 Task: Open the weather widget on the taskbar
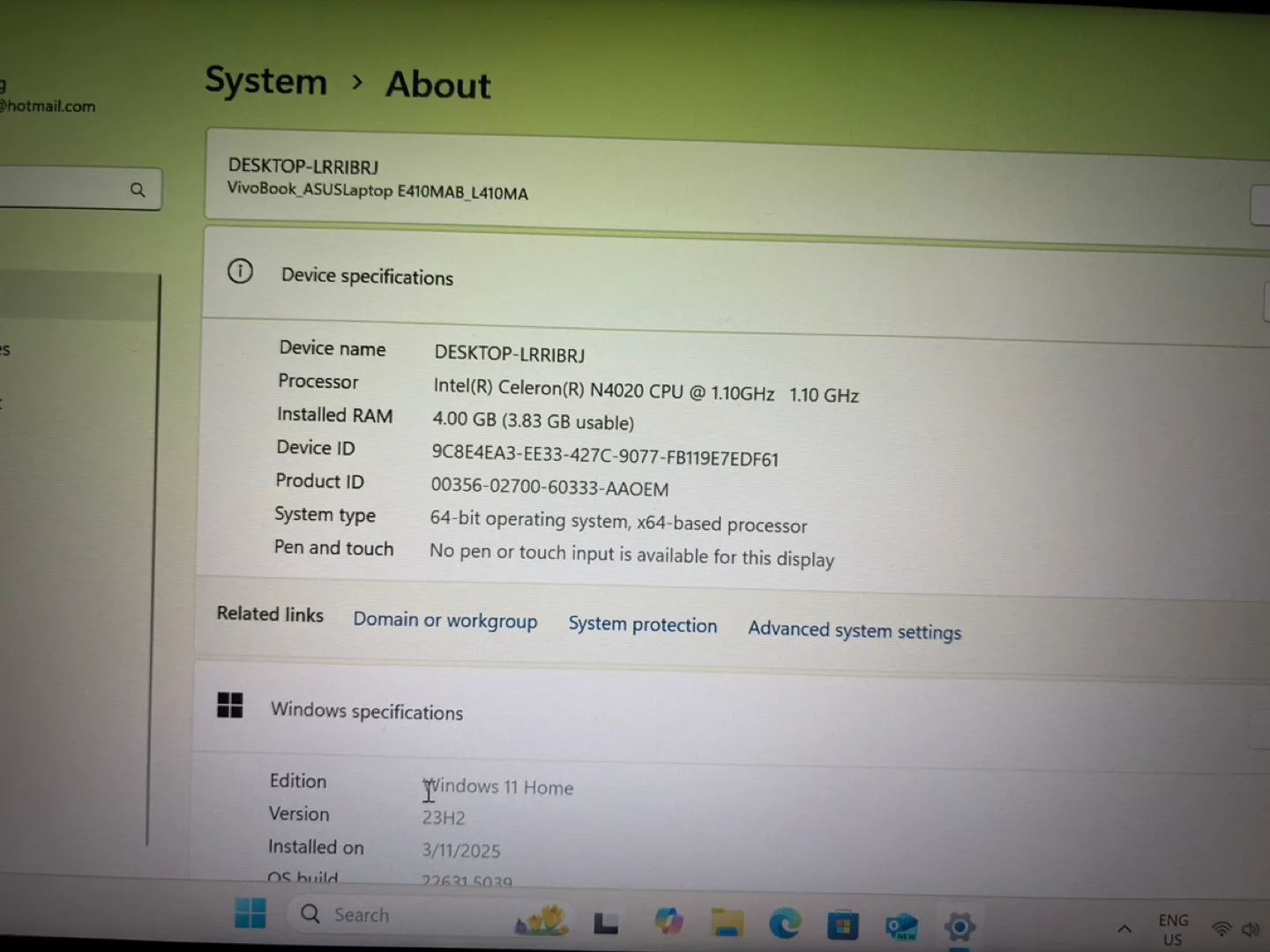(x=541, y=919)
